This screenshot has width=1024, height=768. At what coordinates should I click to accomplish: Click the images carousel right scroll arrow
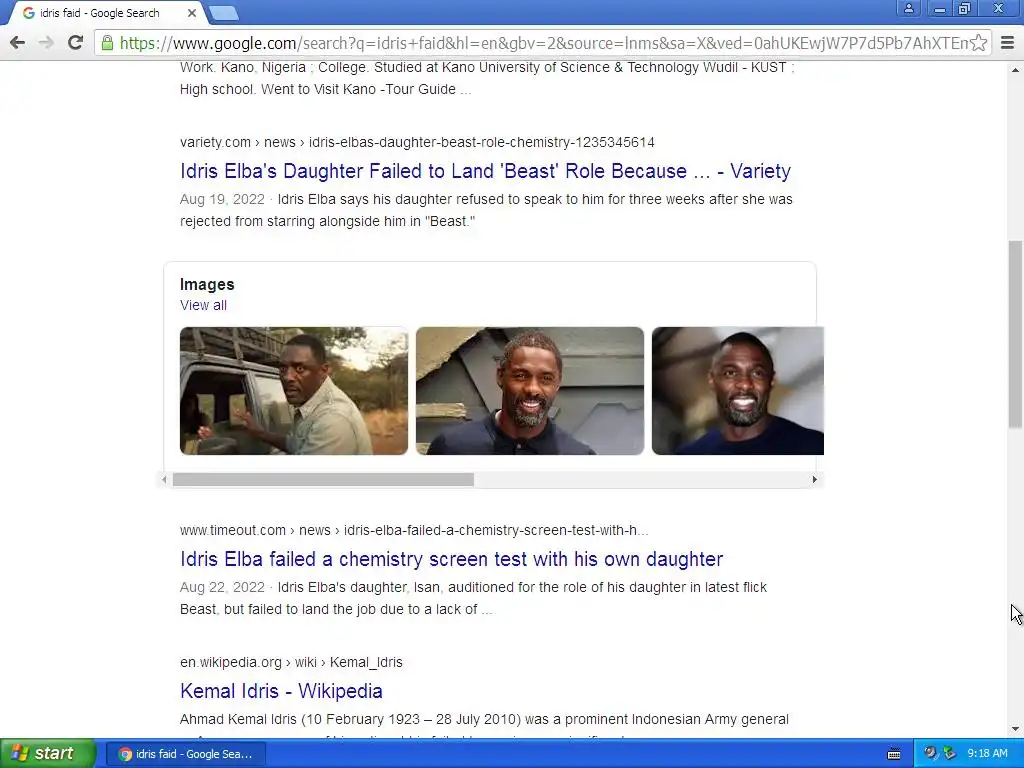pos(814,479)
